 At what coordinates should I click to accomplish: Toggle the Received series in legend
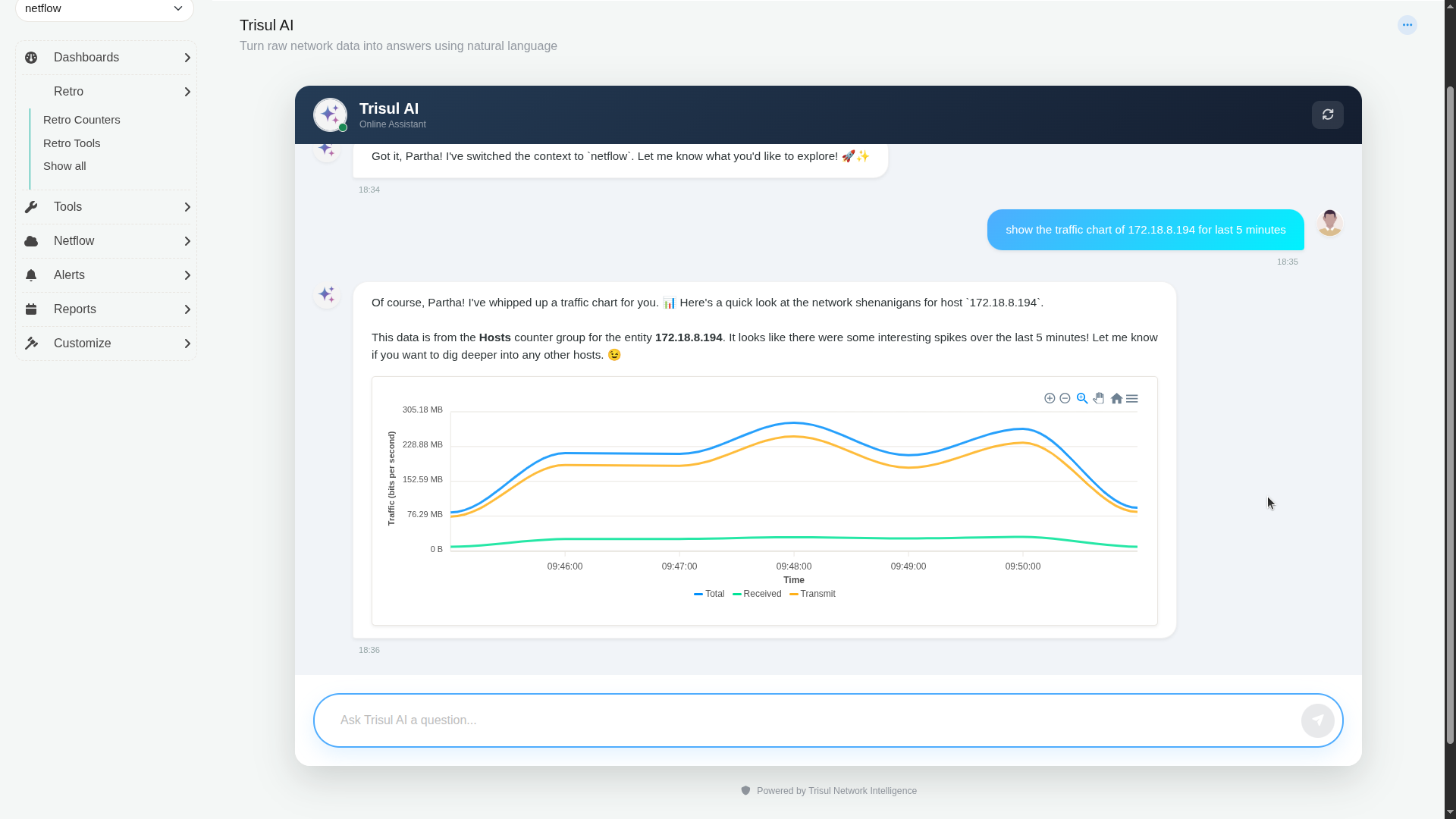(x=757, y=594)
